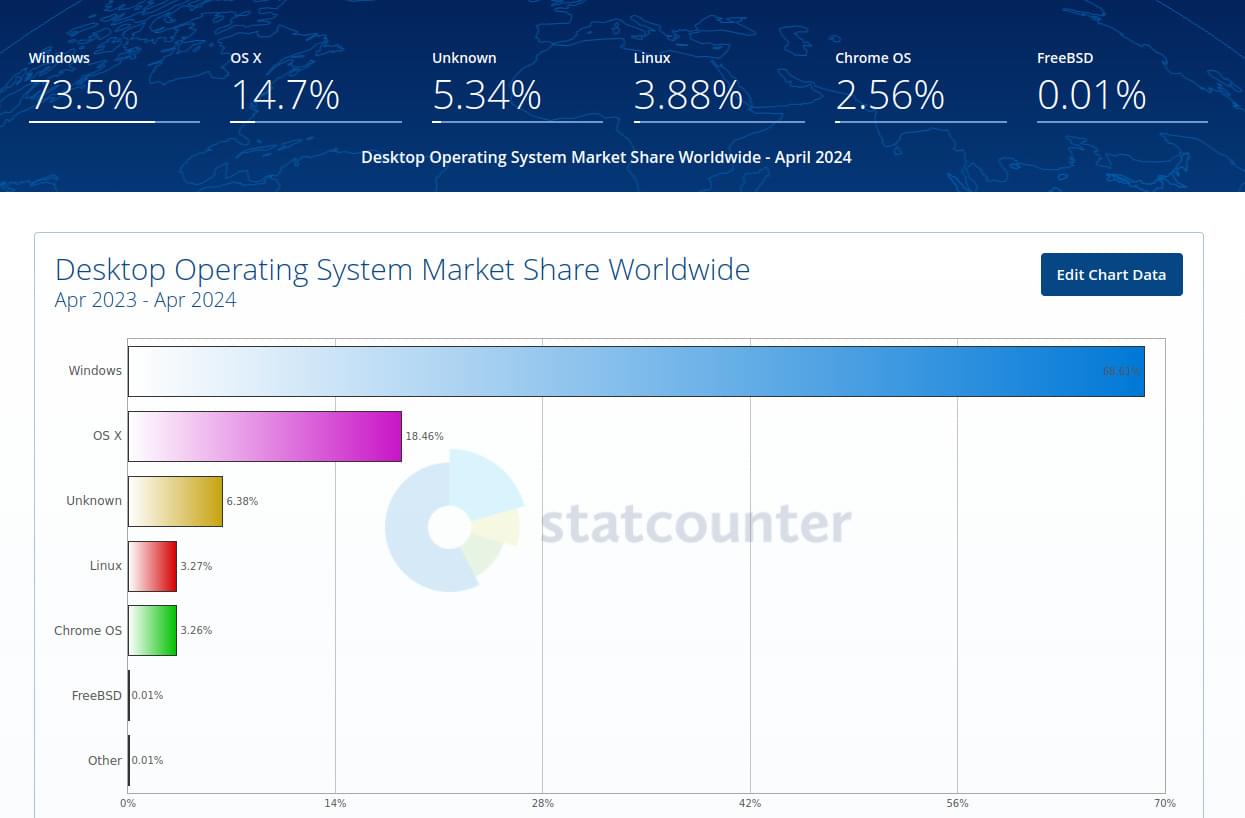Click the 6.38% value beside Unknown bar
Screen dimensions: 1245x818
242,501
